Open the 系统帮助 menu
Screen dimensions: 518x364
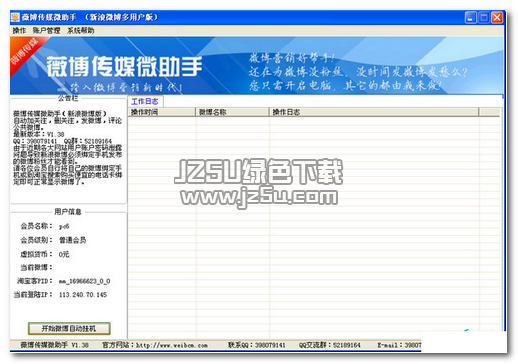pyautogui.click(x=81, y=31)
